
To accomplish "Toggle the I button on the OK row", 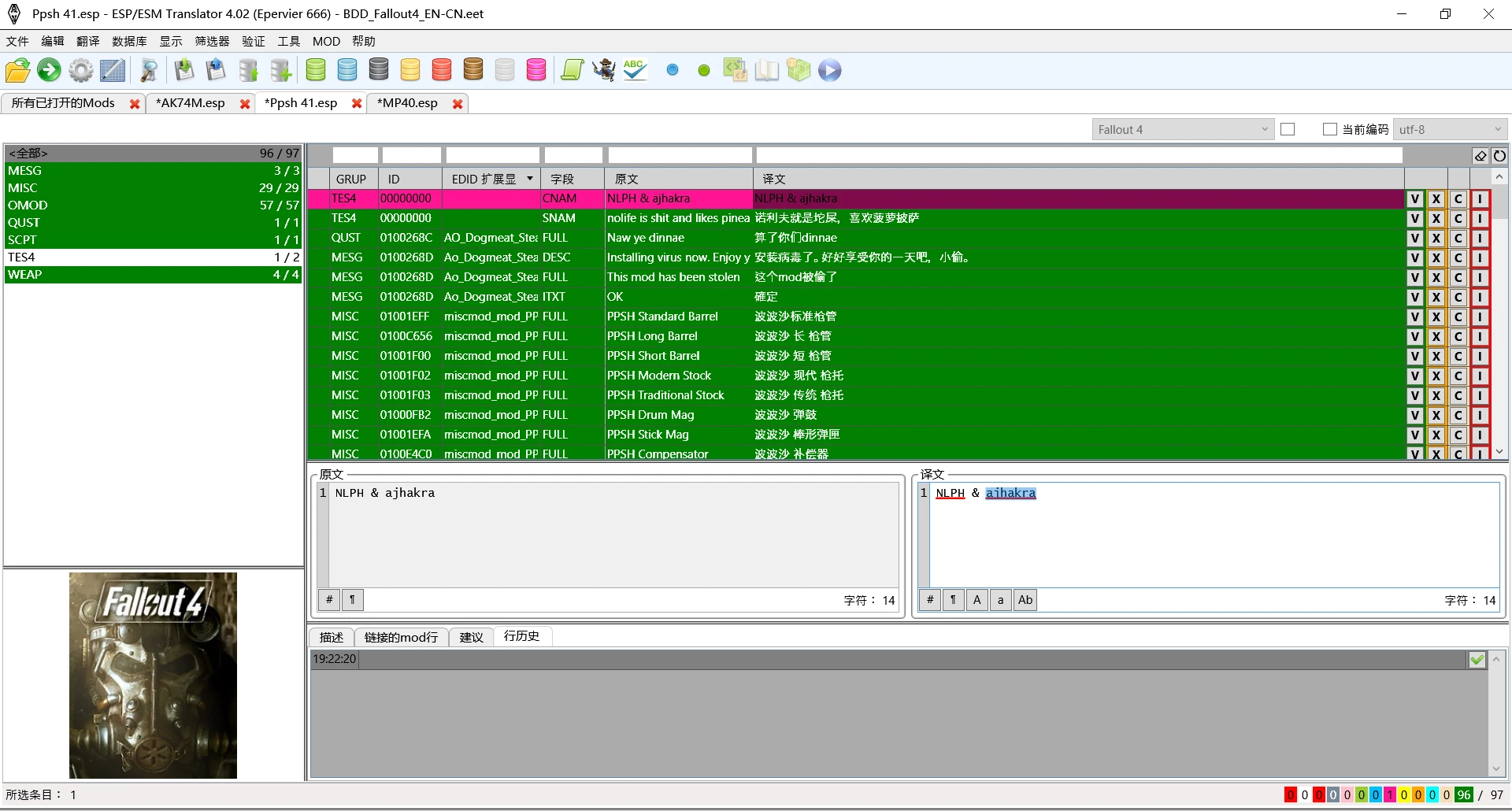I will pyautogui.click(x=1480, y=297).
